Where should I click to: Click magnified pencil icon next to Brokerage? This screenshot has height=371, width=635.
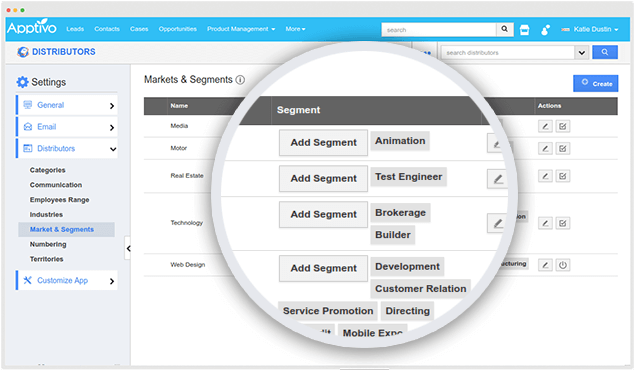[498, 223]
